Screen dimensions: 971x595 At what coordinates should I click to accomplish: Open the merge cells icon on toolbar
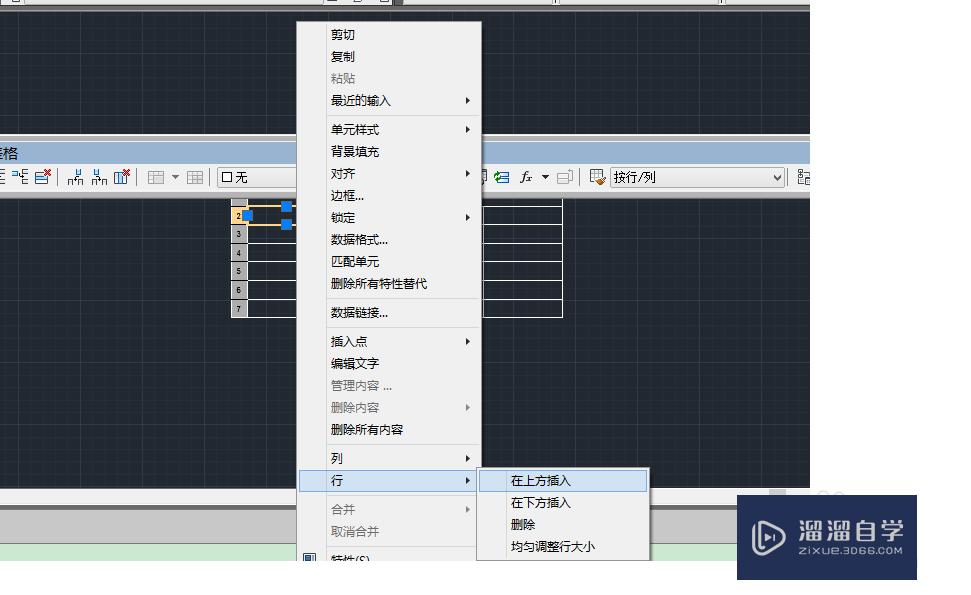[x=156, y=177]
